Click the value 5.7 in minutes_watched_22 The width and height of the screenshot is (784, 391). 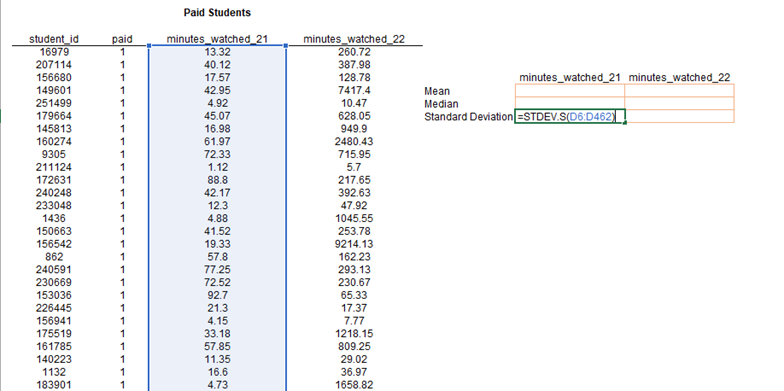click(x=354, y=167)
